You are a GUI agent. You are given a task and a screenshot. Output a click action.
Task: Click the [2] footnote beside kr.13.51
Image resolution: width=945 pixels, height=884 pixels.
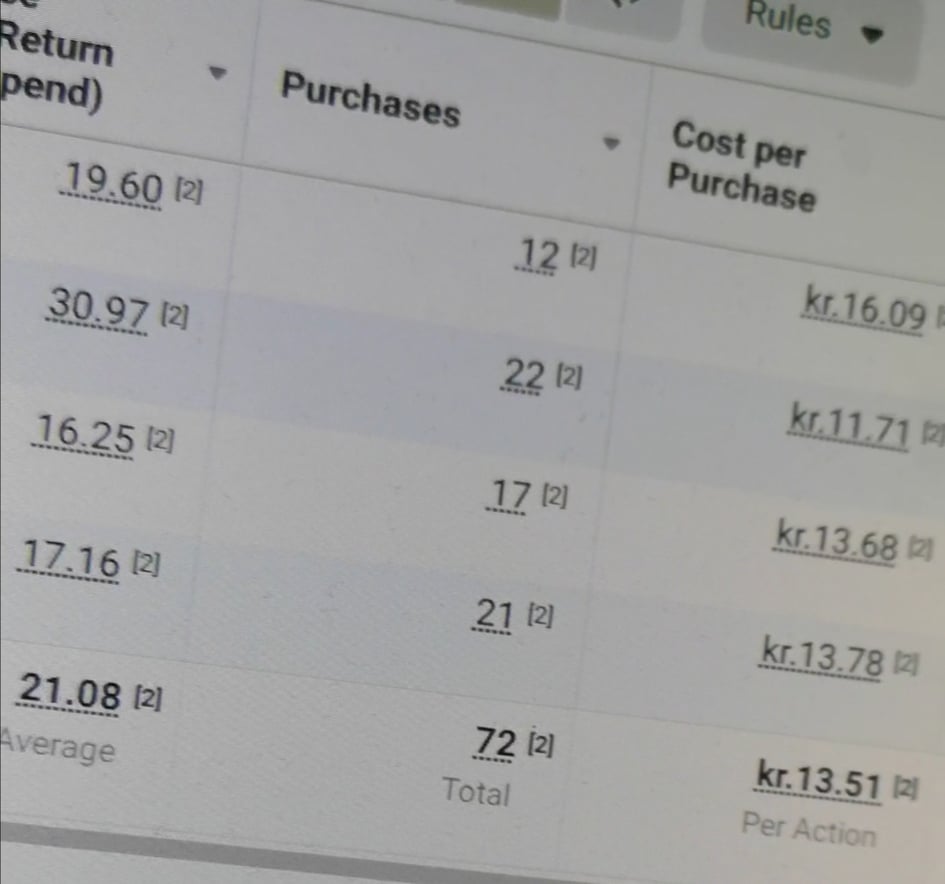point(905,788)
